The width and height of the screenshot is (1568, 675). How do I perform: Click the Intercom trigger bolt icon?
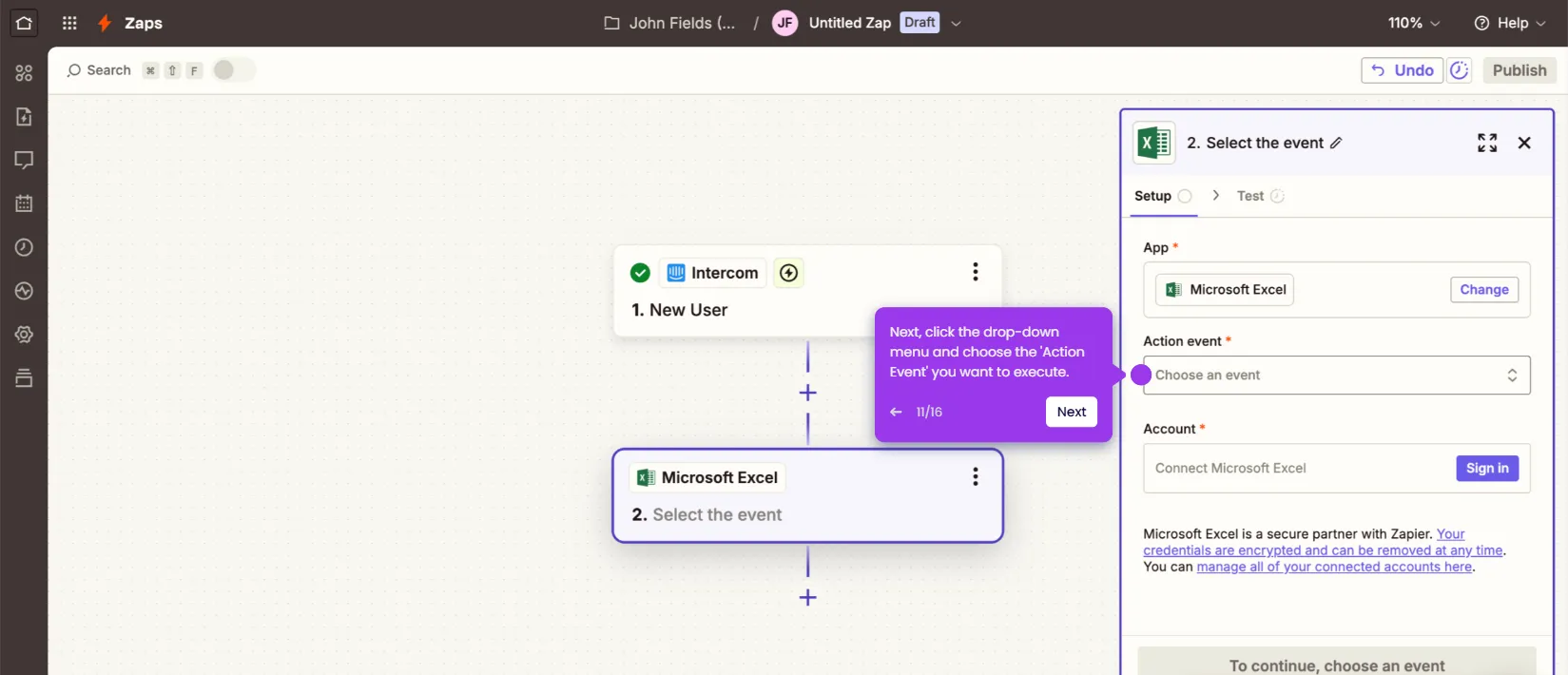click(788, 273)
